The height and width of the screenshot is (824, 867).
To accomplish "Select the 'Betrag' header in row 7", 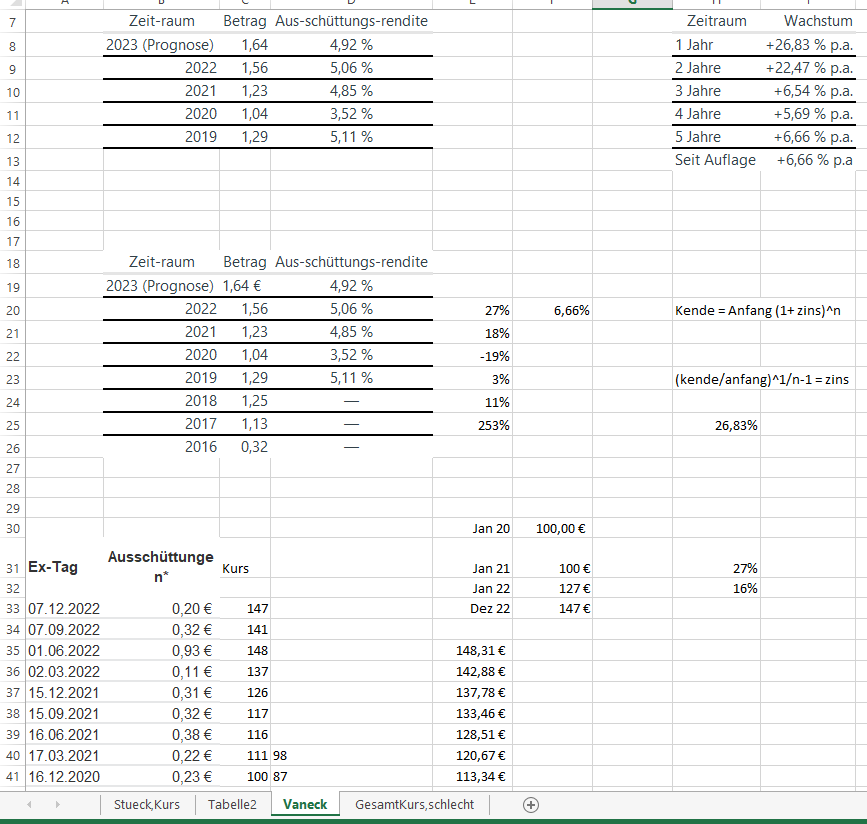I will (x=245, y=21).
